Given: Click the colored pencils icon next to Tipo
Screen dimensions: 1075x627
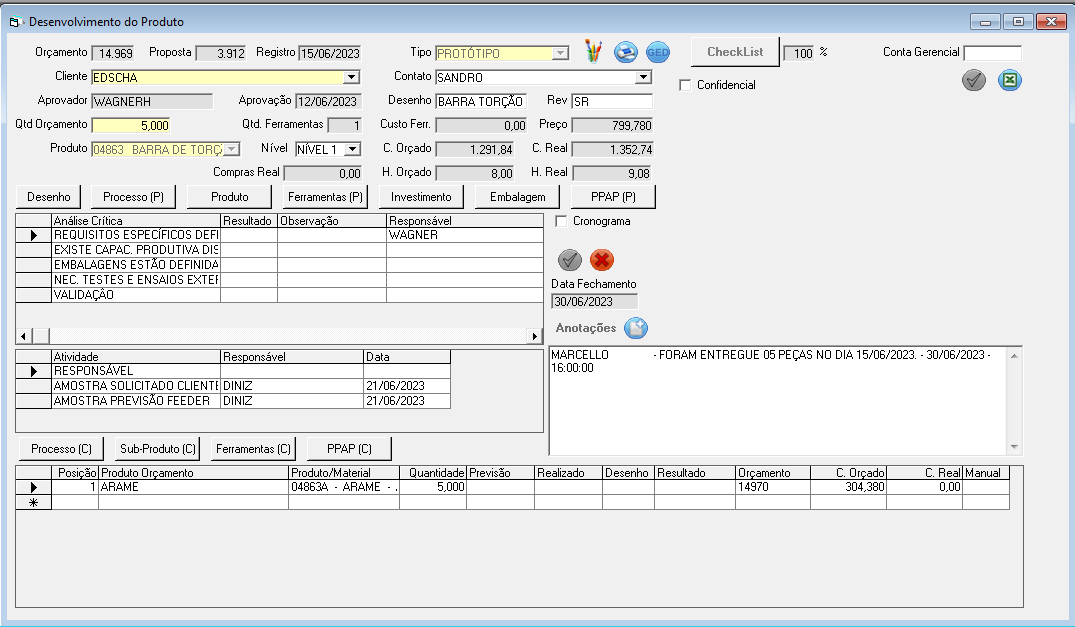Looking at the screenshot, I should click(593, 51).
